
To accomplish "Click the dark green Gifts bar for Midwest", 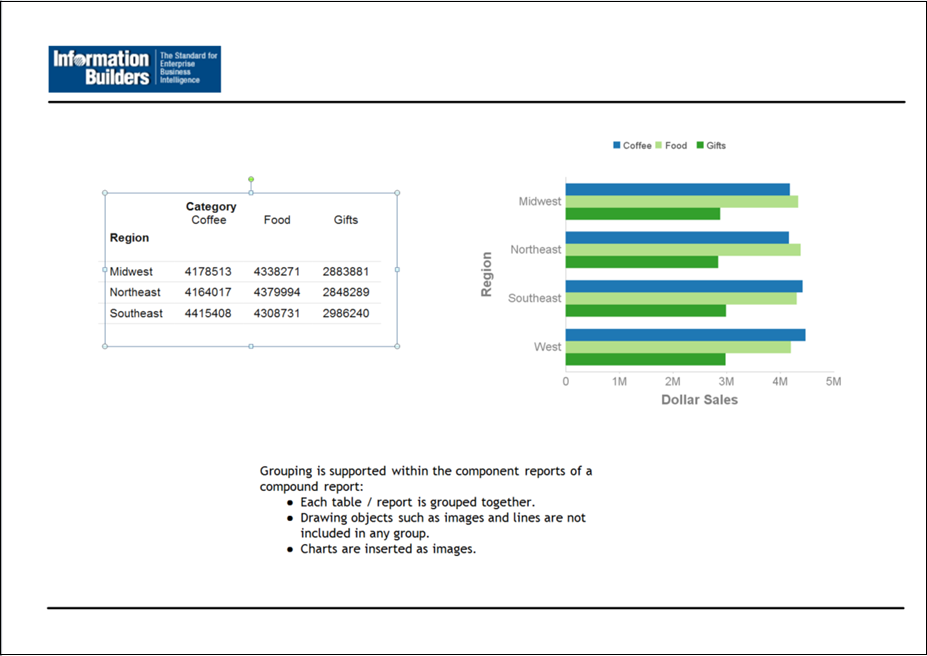I will click(642, 213).
